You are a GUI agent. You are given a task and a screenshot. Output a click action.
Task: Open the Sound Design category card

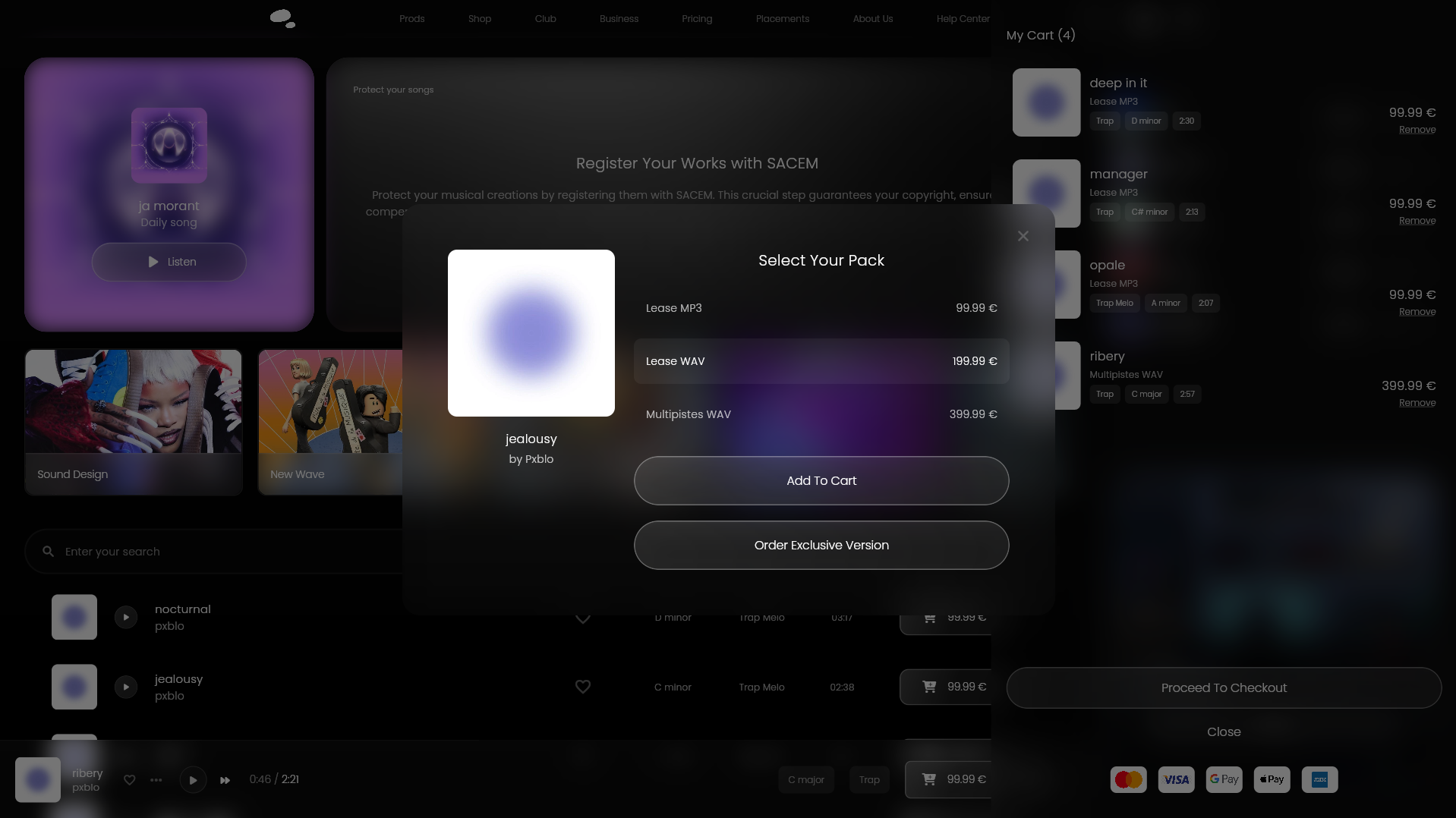pyautogui.click(x=134, y=422)
